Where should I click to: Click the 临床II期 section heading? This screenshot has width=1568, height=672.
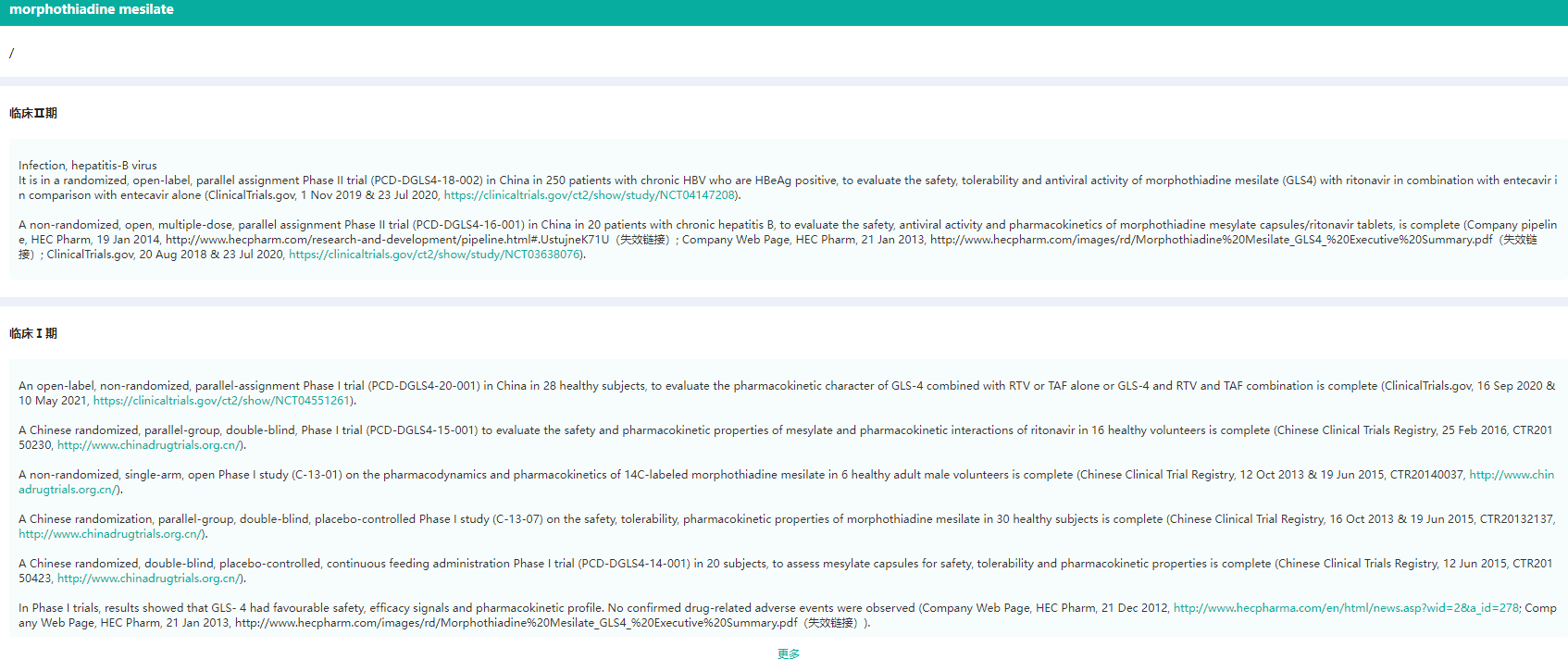[x=33, y=113]
